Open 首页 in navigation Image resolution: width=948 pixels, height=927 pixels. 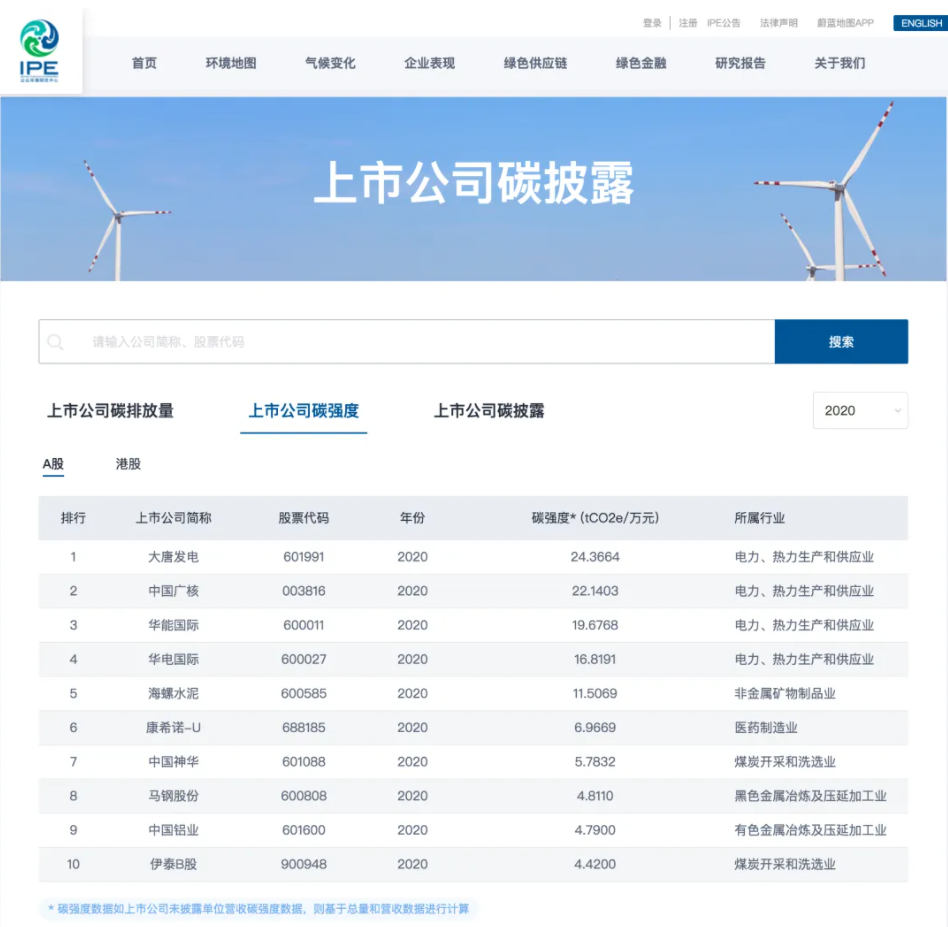(x=144, y=63)
